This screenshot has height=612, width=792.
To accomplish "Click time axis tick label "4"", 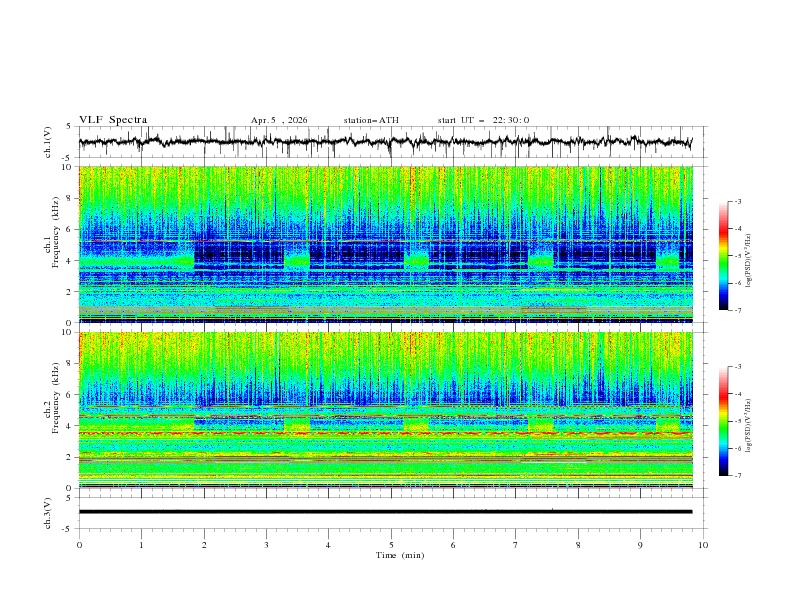I will click(328, 545).
